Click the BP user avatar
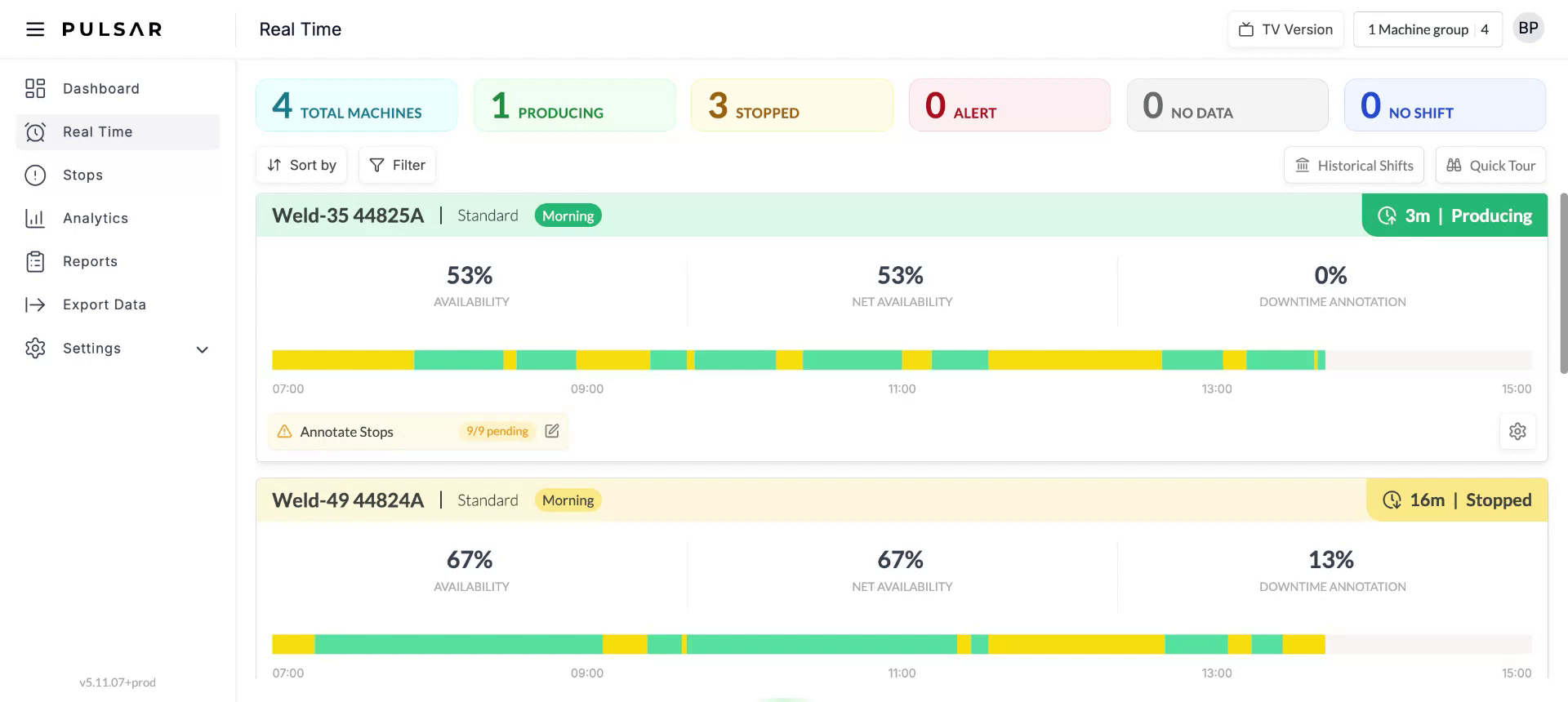The height and width of the screenshot is (702, 1568). coord(1528,29)
